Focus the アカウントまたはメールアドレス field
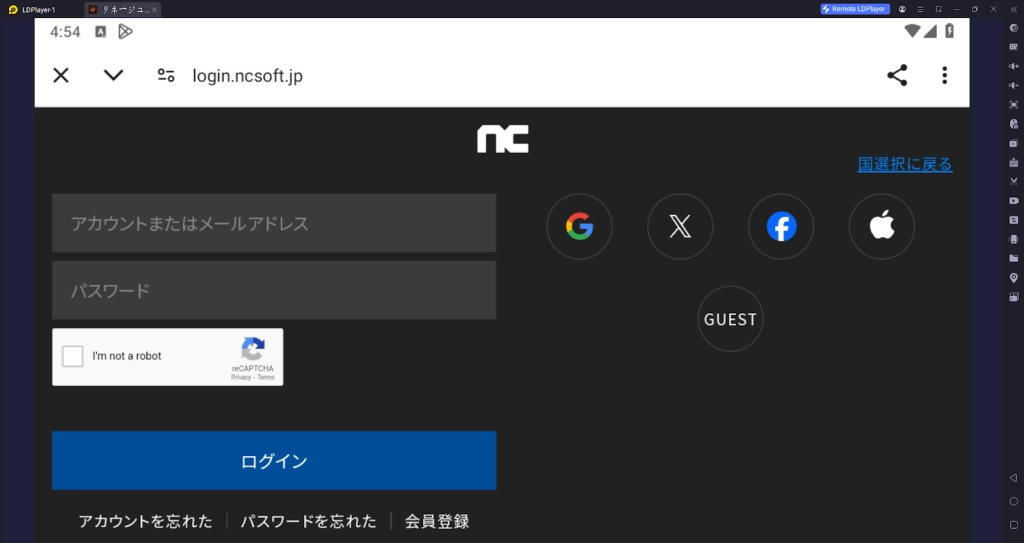The height and width of the screenshot is (543, 1024). click(x=274, y=223)
